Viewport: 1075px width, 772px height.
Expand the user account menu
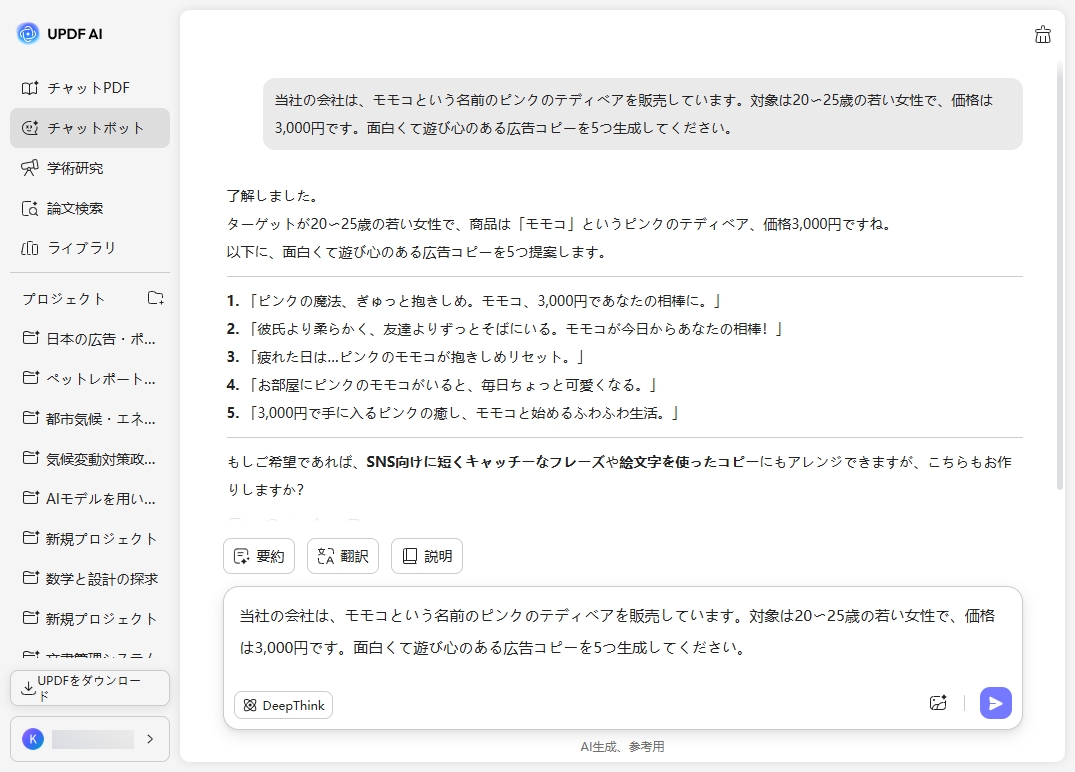(x=88, y=739)
